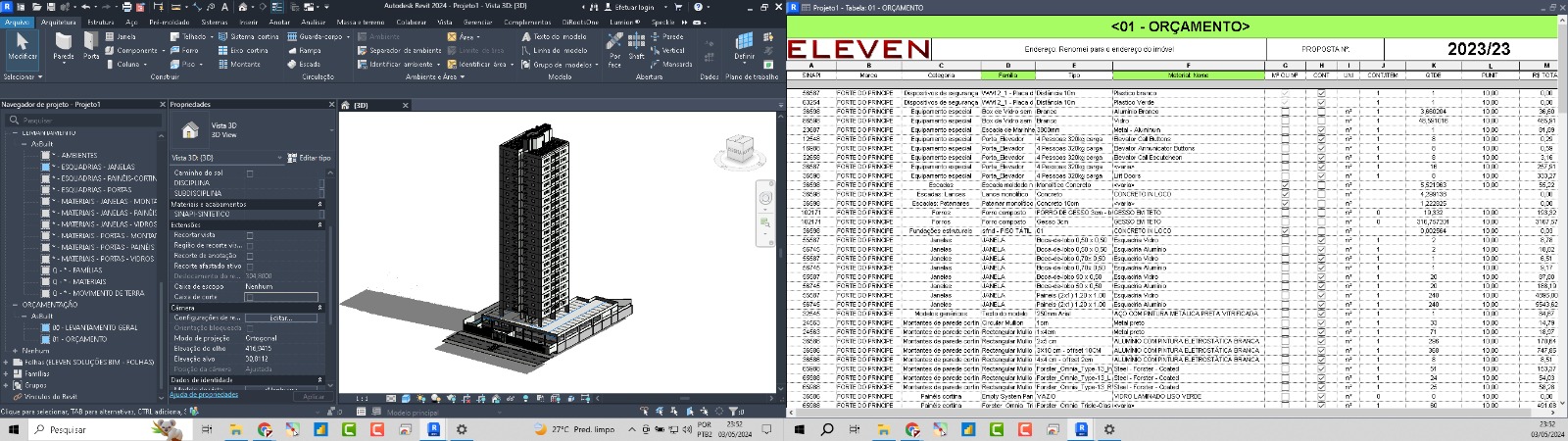Open the Gerenciar ribbon tab

[x=477, y=22]
